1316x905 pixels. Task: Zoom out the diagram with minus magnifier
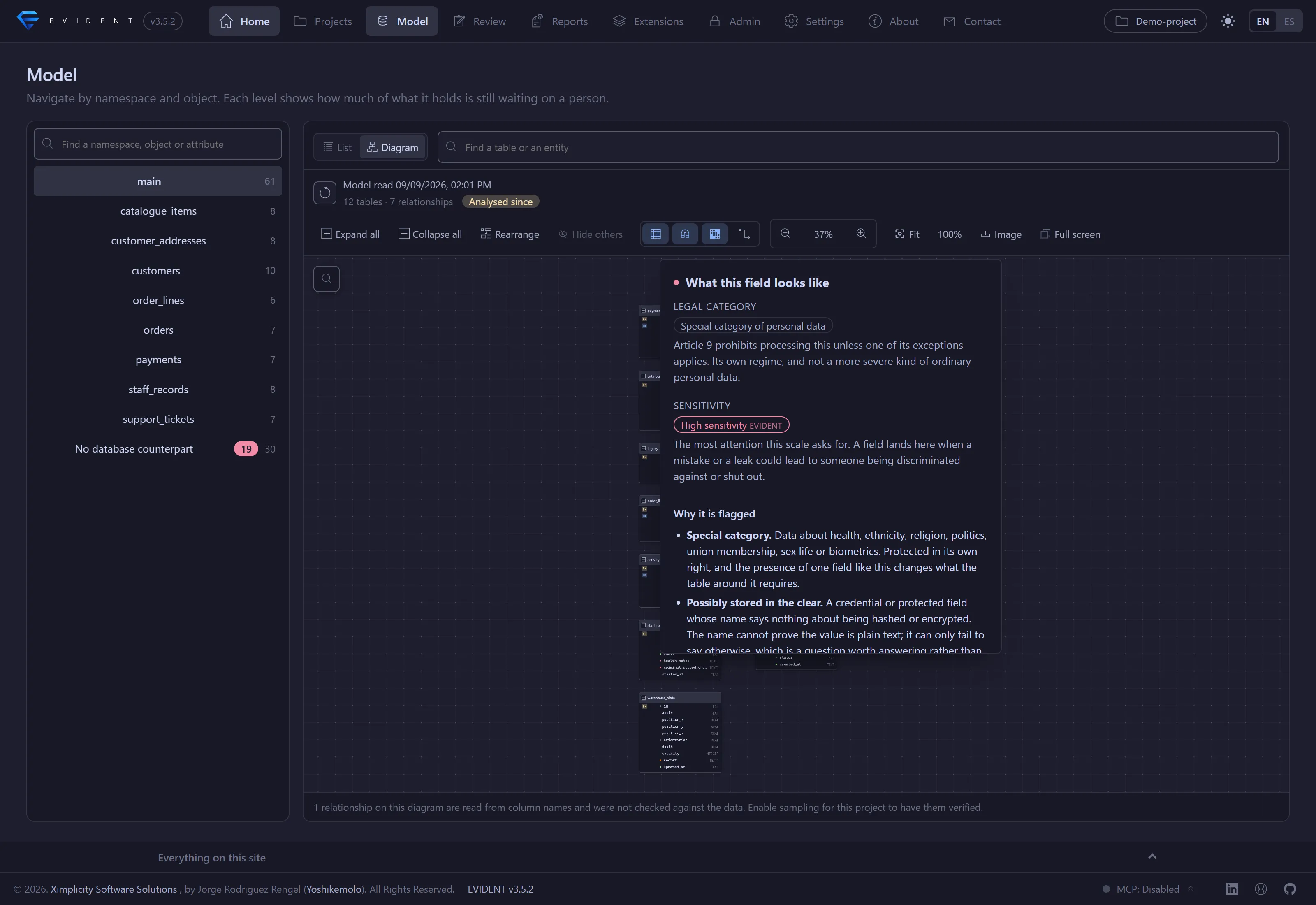(785, 234)
